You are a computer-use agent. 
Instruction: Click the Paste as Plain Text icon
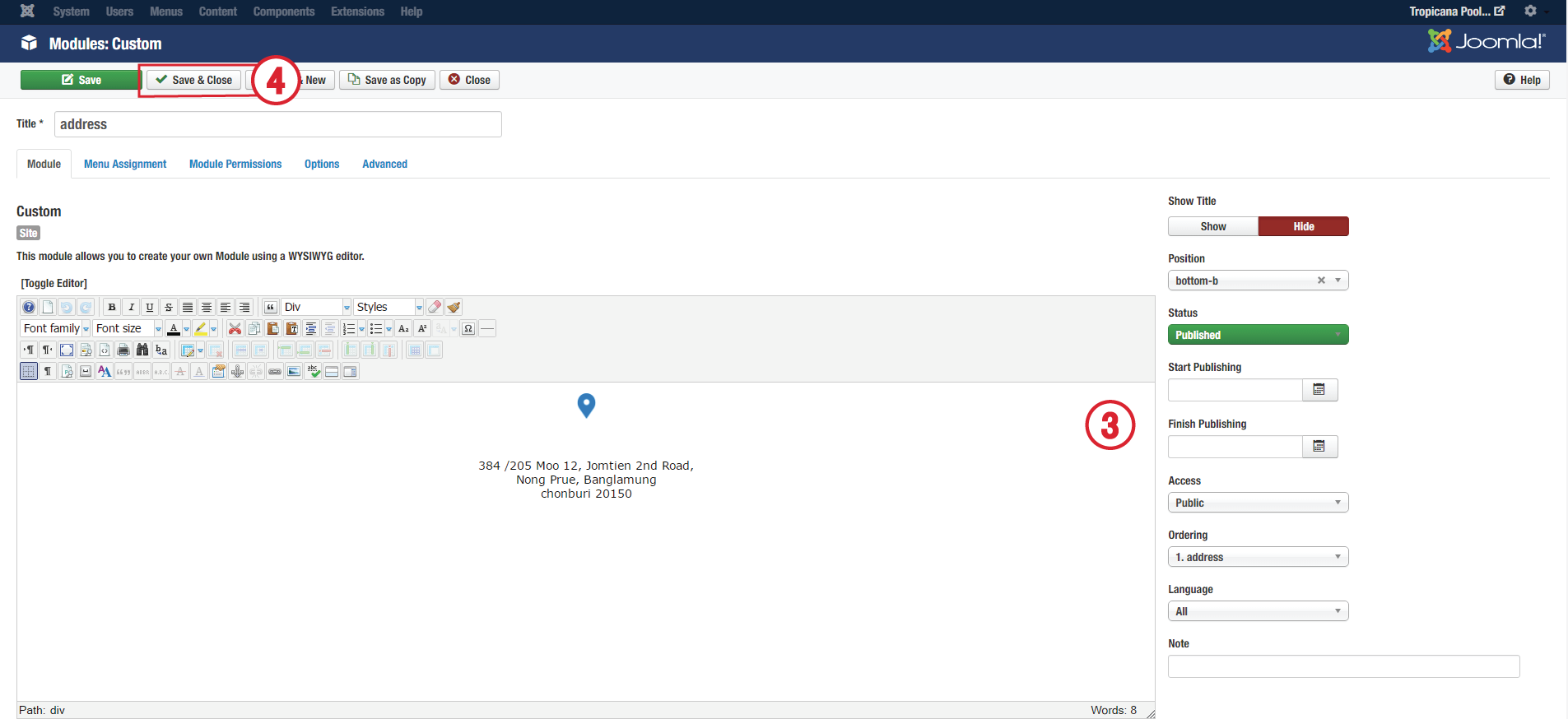click(292, 328)
